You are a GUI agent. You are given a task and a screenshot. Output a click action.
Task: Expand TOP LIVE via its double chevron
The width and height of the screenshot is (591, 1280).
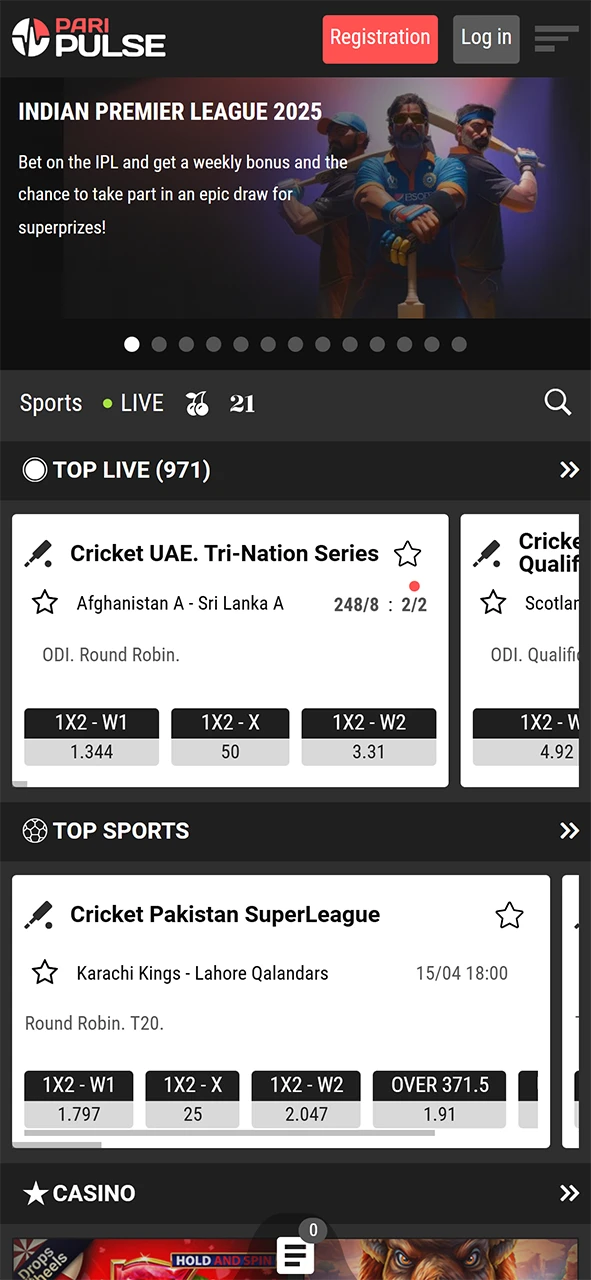[x=569, y=470]
